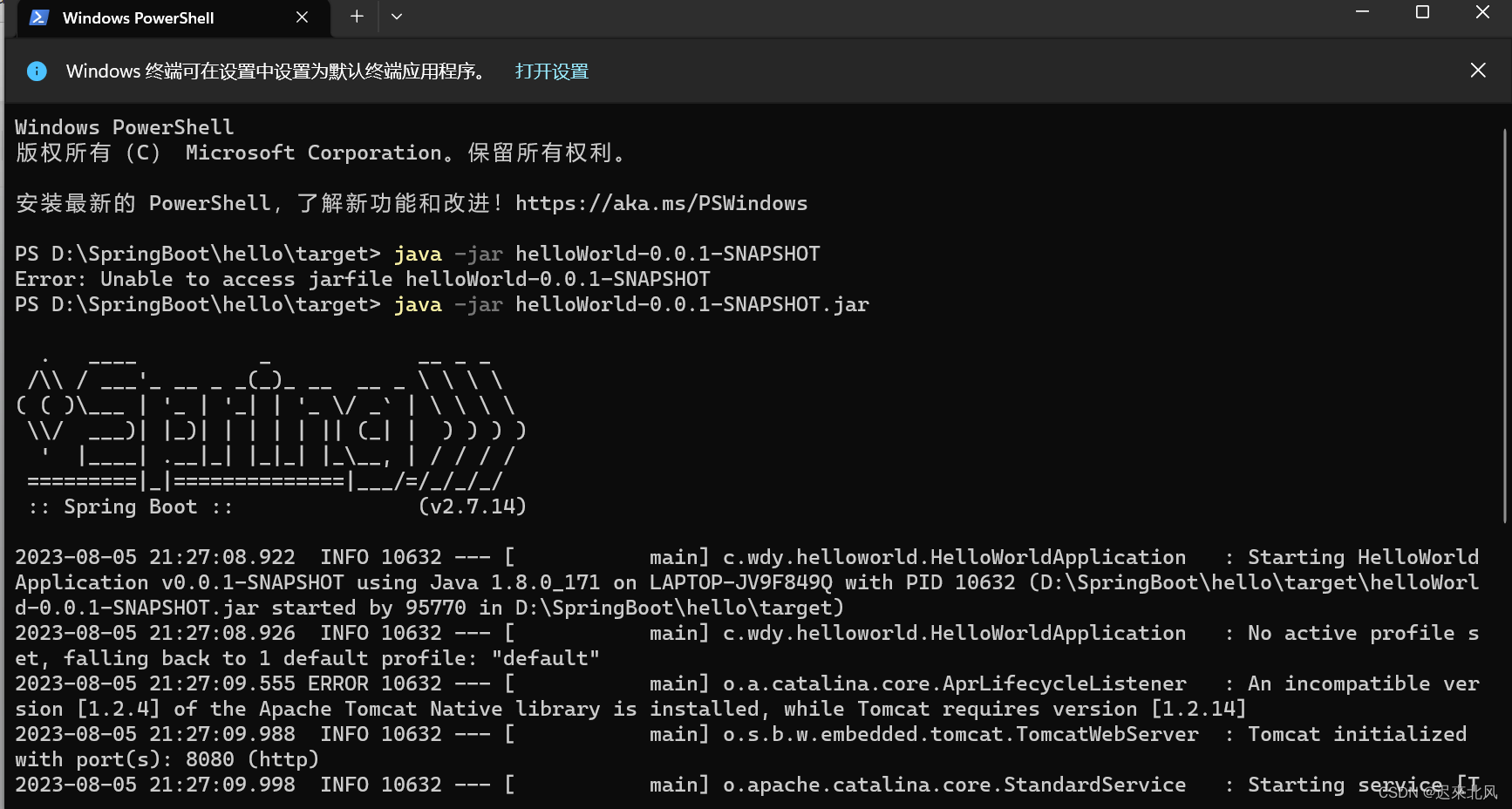Close the Windows Terminal window
This screenshot has height=809, width=1512.
pyautogui.click(x=1483, y=12)
